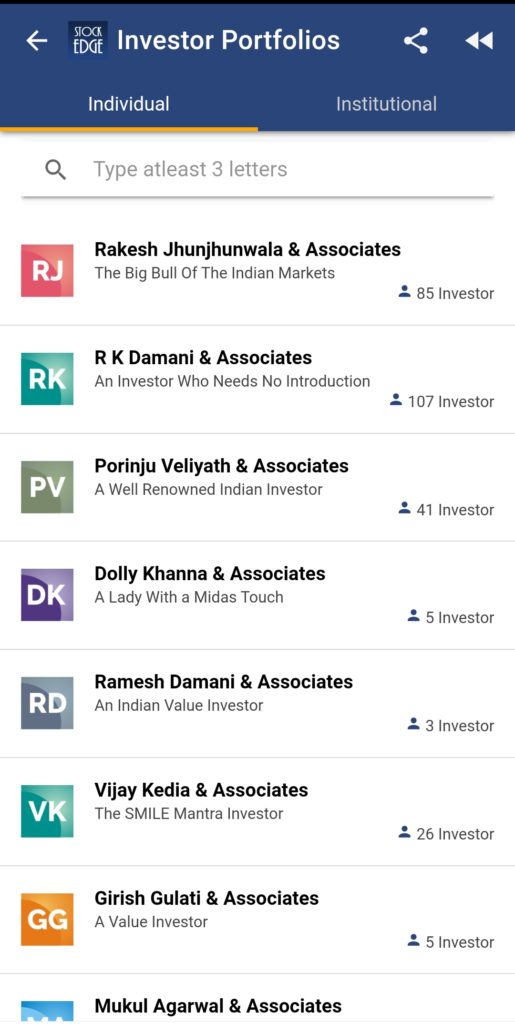Open Ramesh Damani & Associates portfolio
This screenshot has height=1024, width=515.
pyautogui.click(x=257, y=703)
